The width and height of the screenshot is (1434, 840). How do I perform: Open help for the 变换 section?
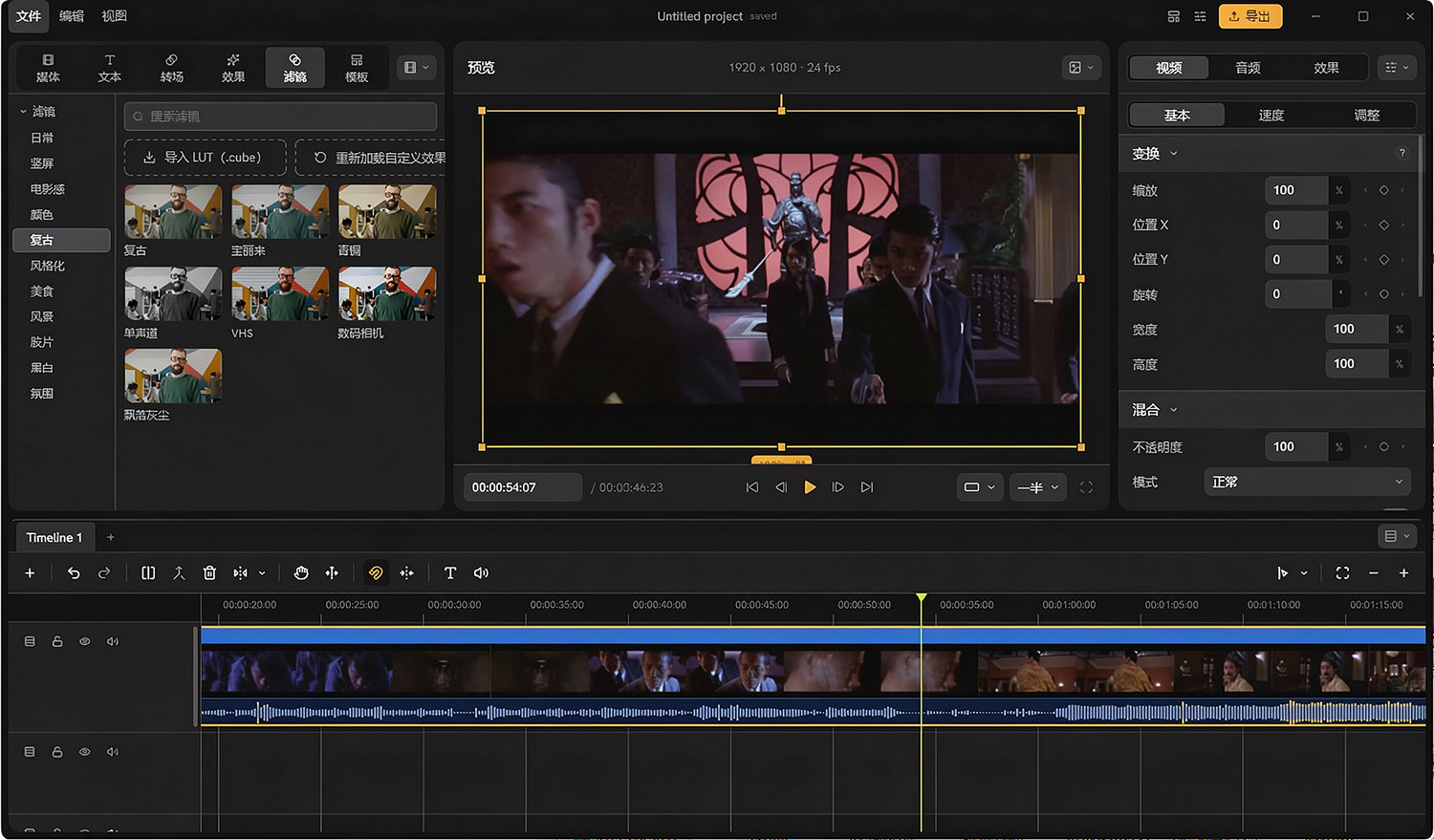1402,153
